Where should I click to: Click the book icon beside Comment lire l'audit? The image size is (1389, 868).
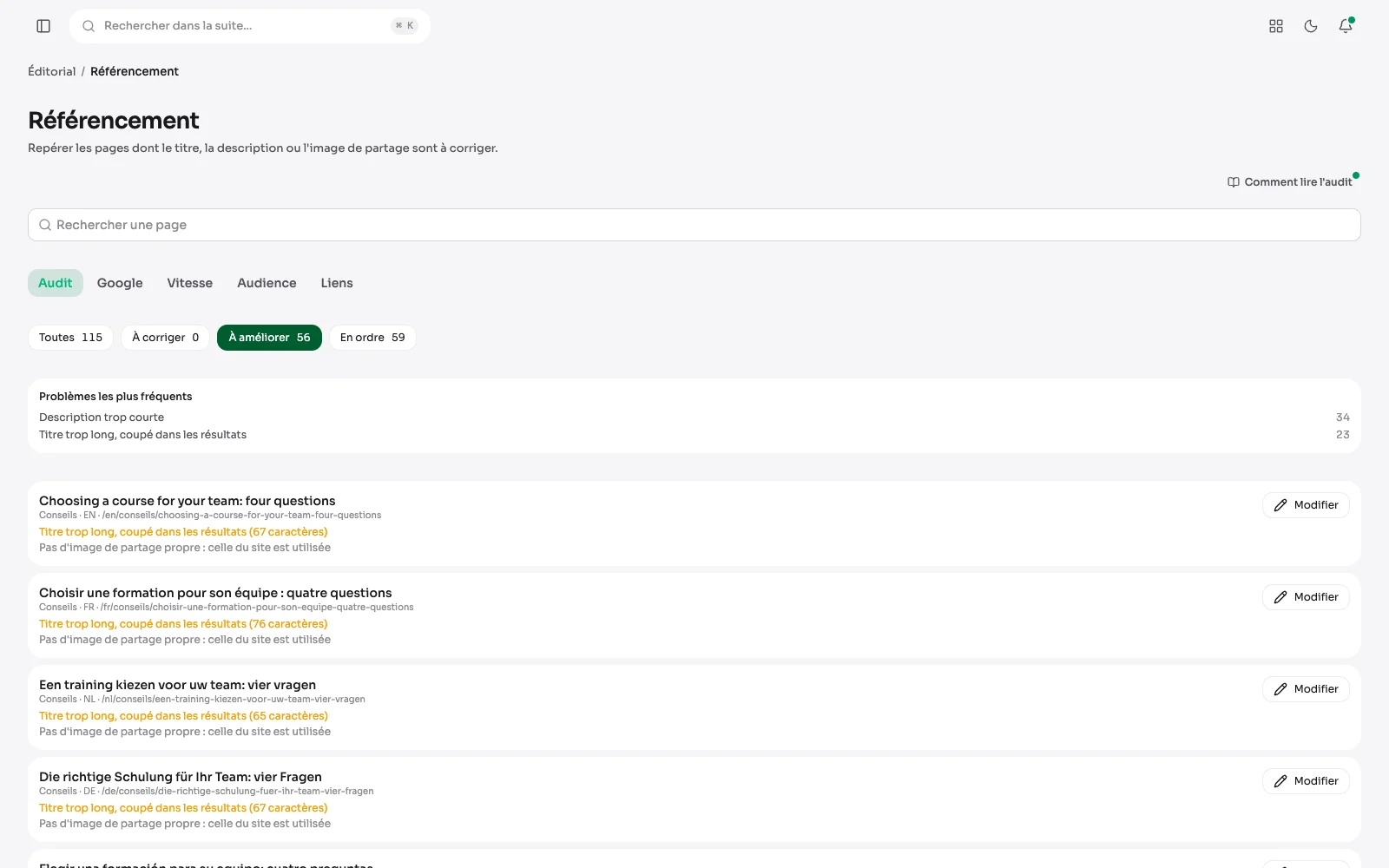(1234, 182)
